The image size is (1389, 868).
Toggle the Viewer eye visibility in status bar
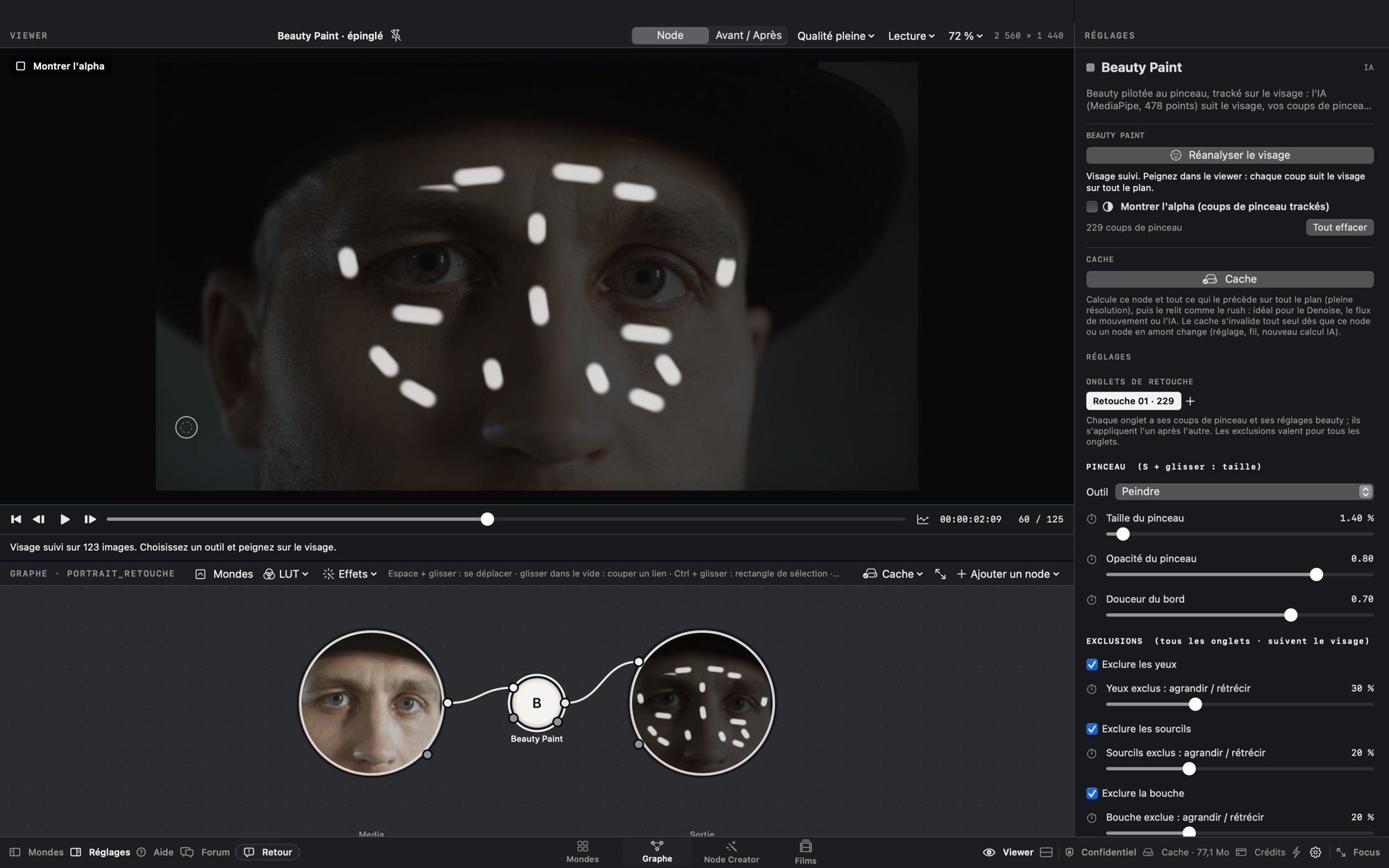click(x=989, y=852)
